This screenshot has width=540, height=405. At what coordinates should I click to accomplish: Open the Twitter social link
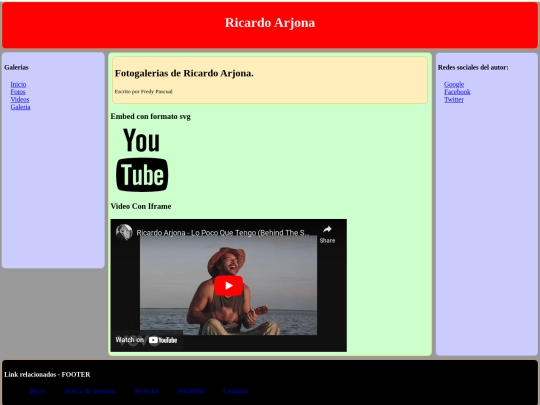[454, 100]
